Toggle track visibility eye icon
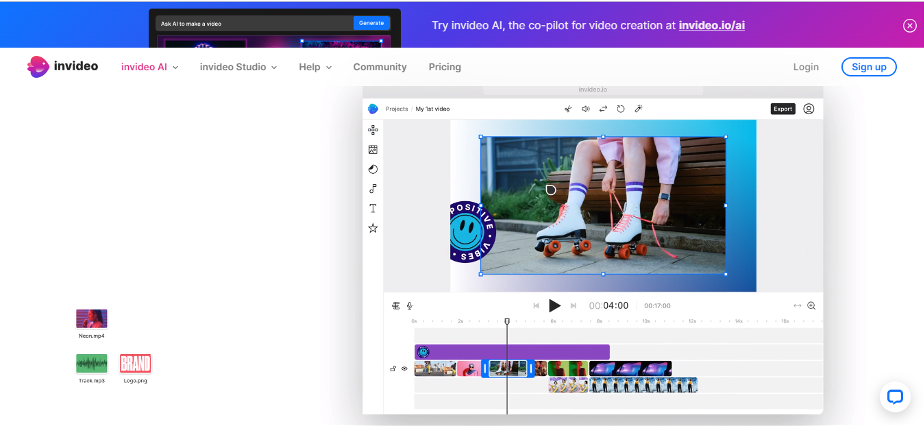Viewport: 924px width, 426px height. [x=404, y=369]
